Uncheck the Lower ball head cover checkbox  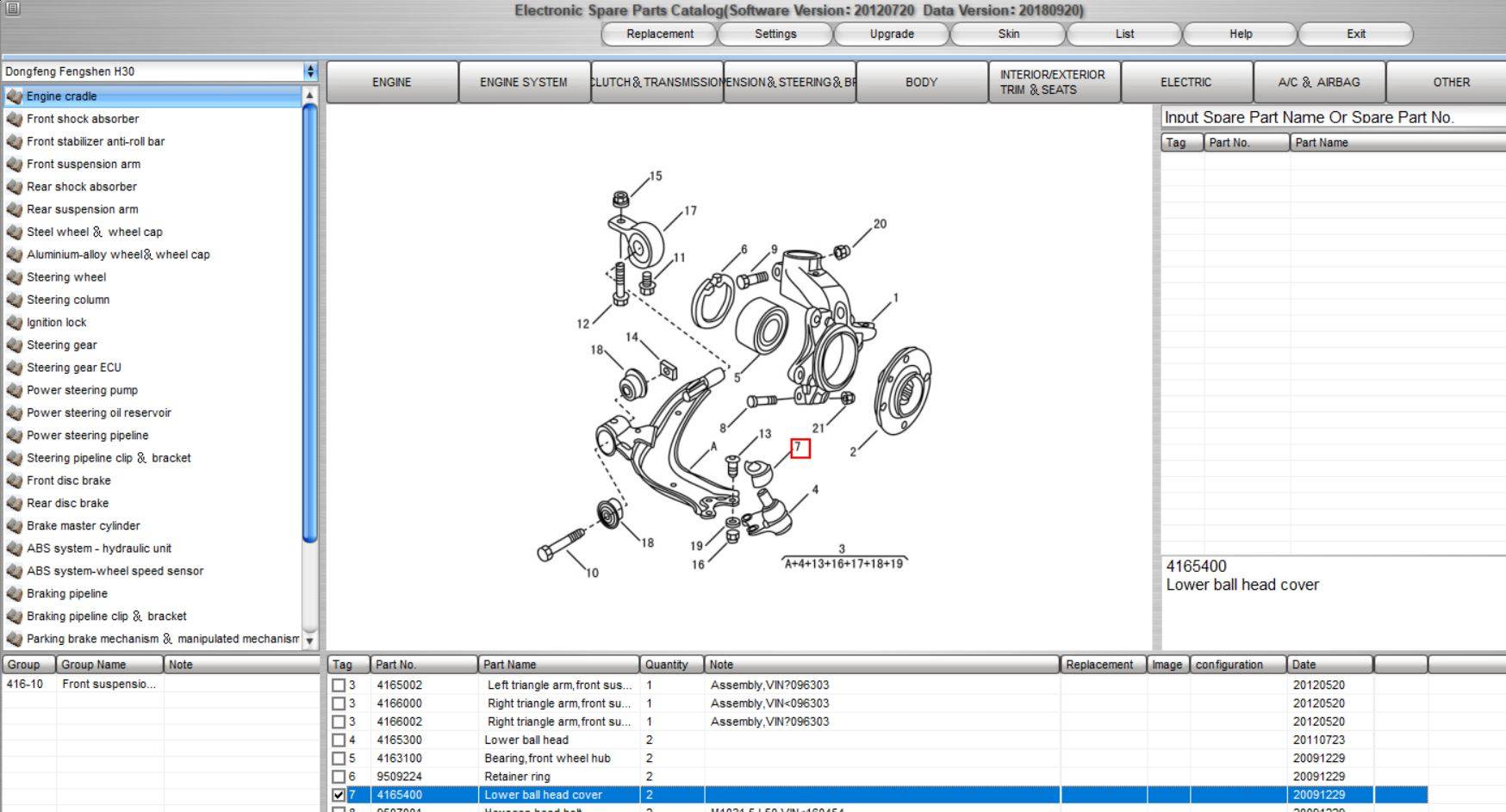[339, 795]
